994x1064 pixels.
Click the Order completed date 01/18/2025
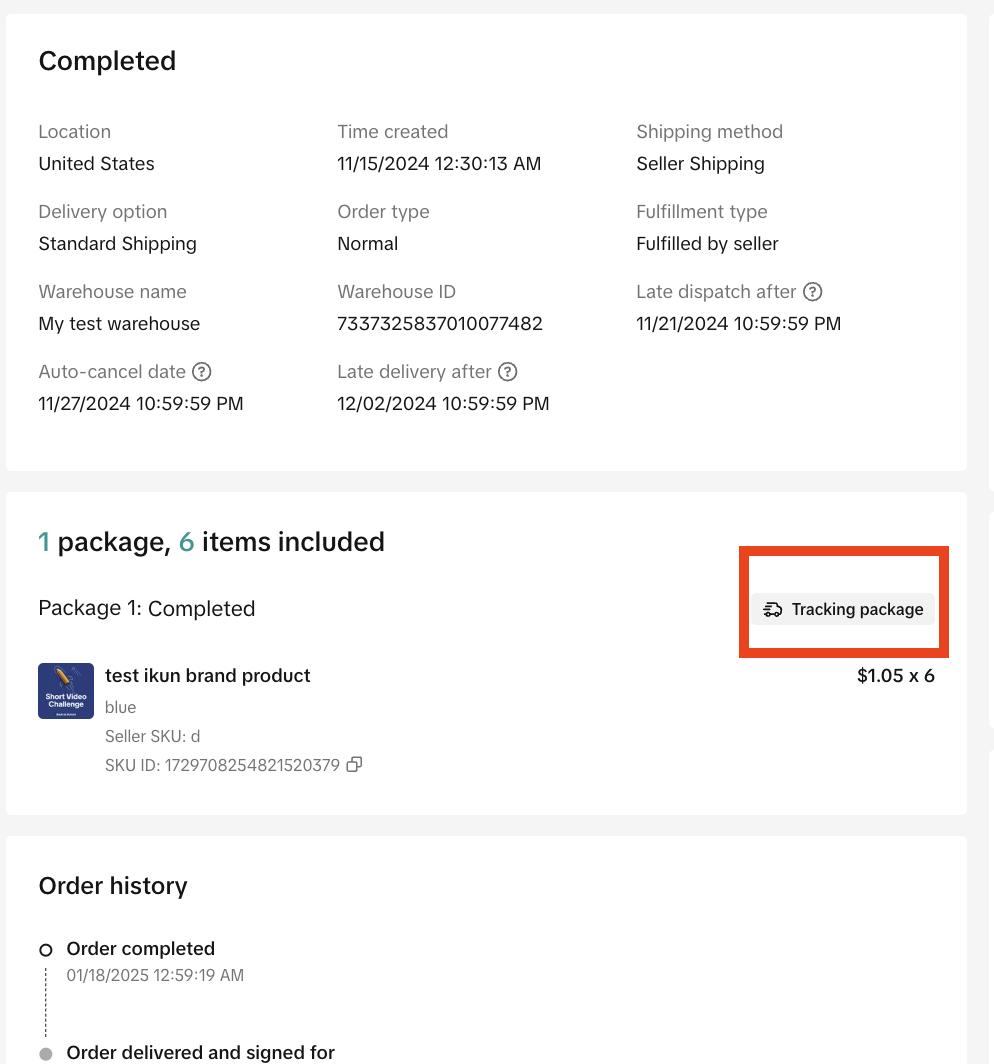155,975
